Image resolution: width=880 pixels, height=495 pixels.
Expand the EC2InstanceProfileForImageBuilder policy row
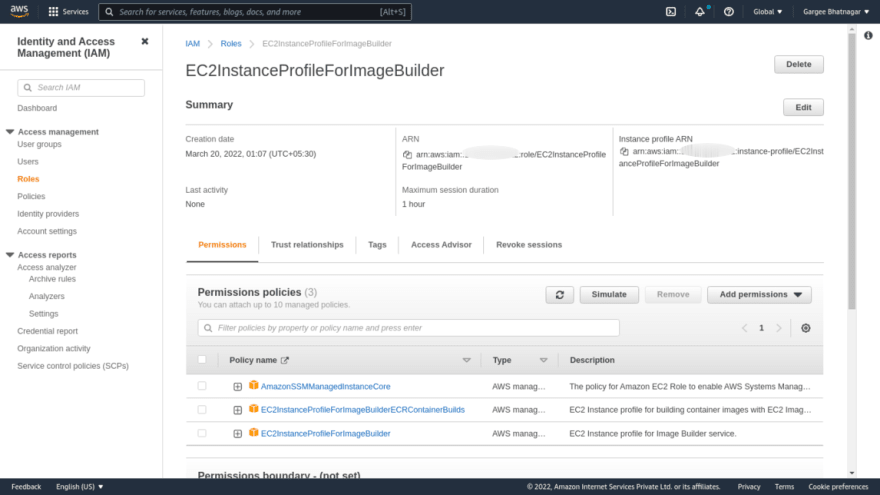coord(237,434)
